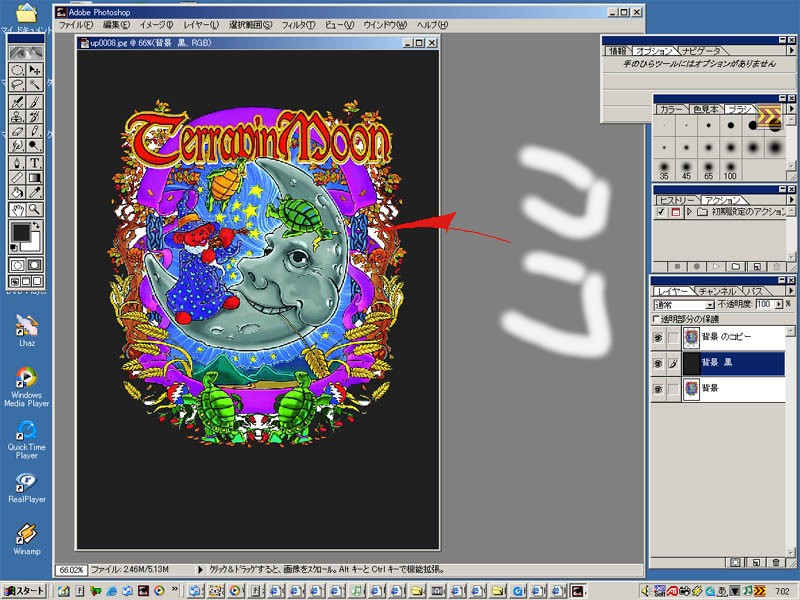The height and width of the screenshot is (600, 800).
Task: Select the Pen tool
Action: click(17, 163)
